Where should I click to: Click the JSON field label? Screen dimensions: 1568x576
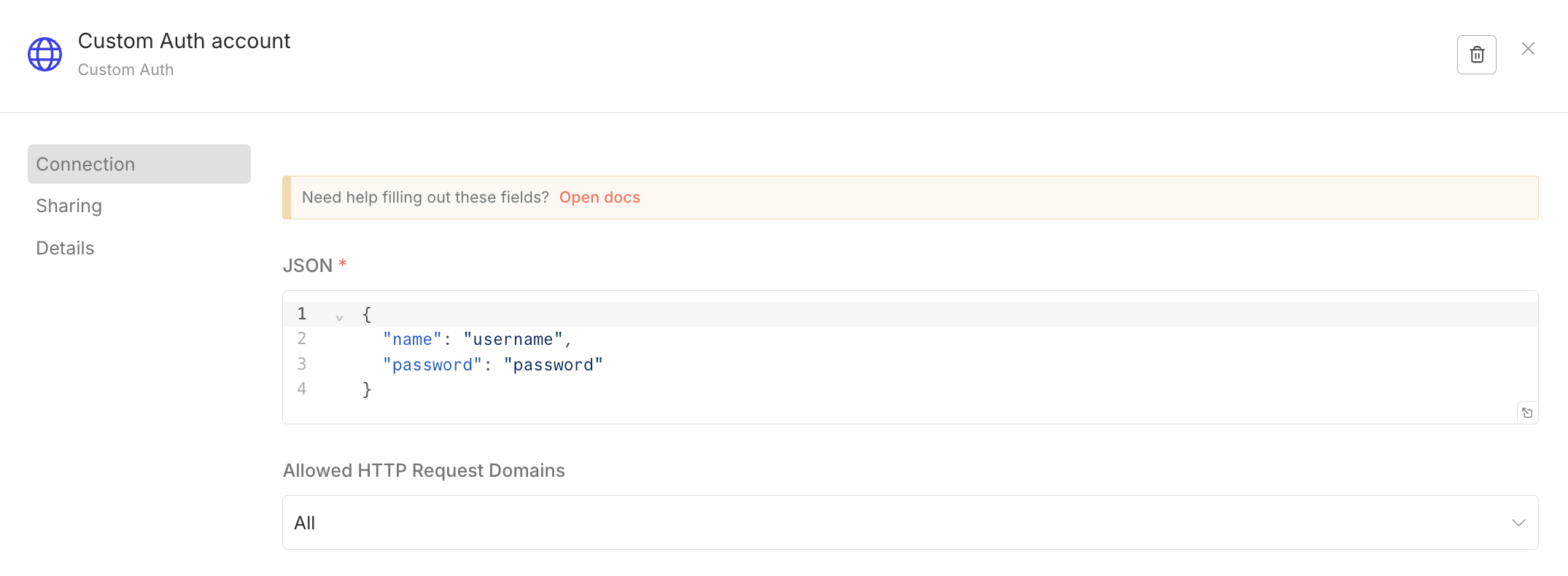coord(307,265)
